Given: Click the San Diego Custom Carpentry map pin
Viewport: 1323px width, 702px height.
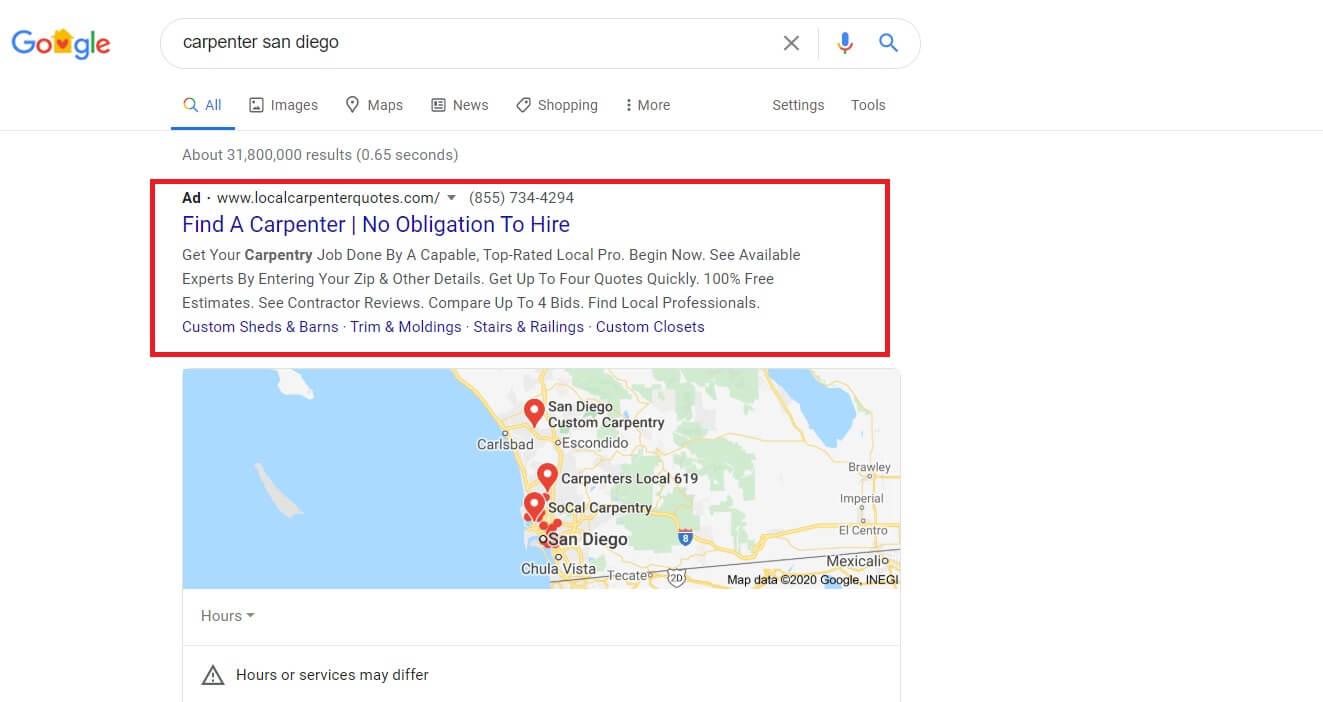Looking at the screenshot, I should coord(534,412).
